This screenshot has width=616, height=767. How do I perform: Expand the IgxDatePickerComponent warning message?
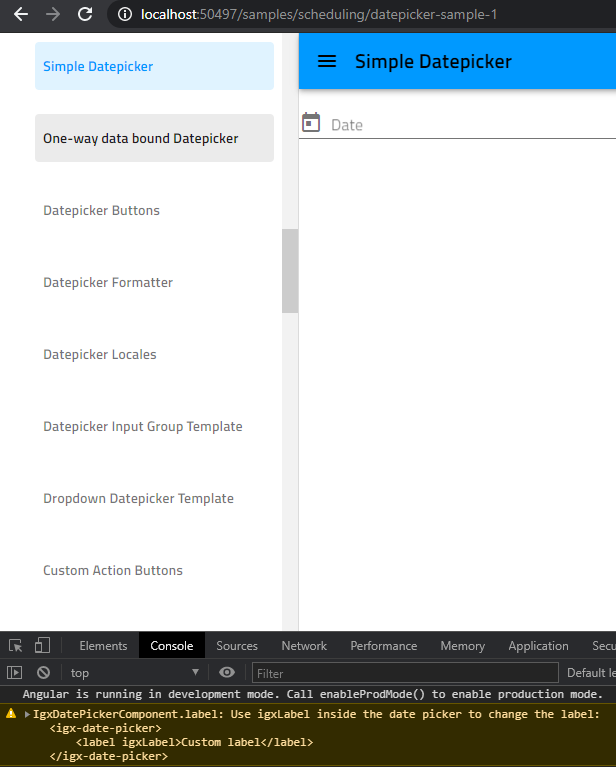tap(27, 715)
